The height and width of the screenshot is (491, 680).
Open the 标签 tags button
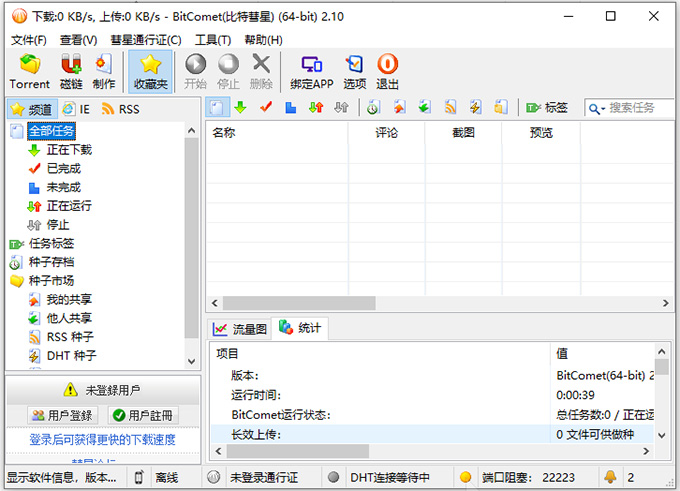pos(546,107)
